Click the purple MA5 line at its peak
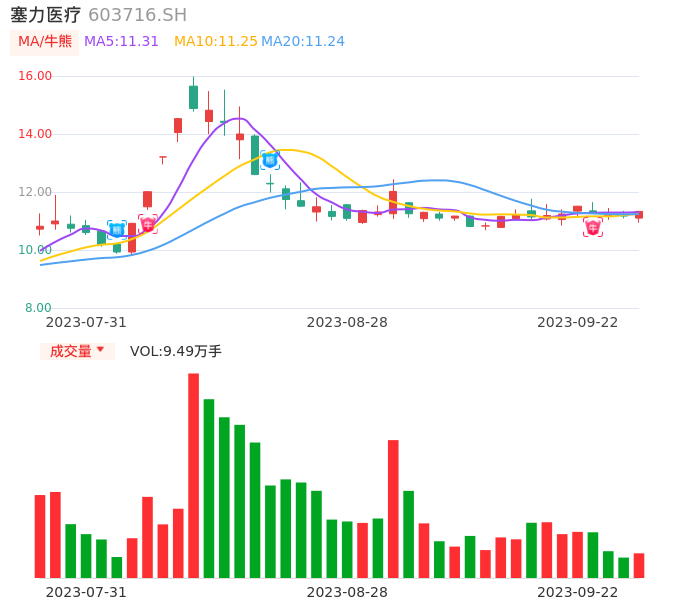This screenshot has height=606, width=686. point(238,118)
